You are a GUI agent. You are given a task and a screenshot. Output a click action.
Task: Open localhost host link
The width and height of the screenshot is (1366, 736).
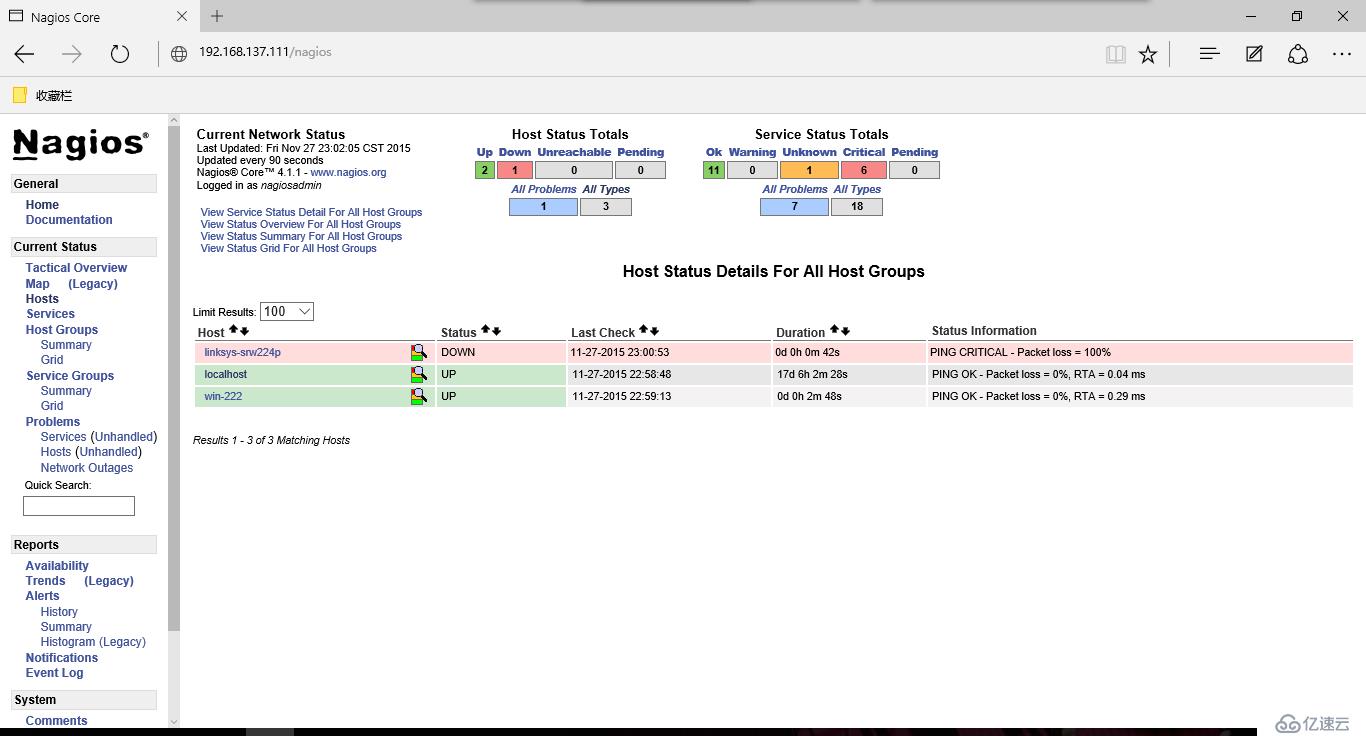tap(225, 374)
